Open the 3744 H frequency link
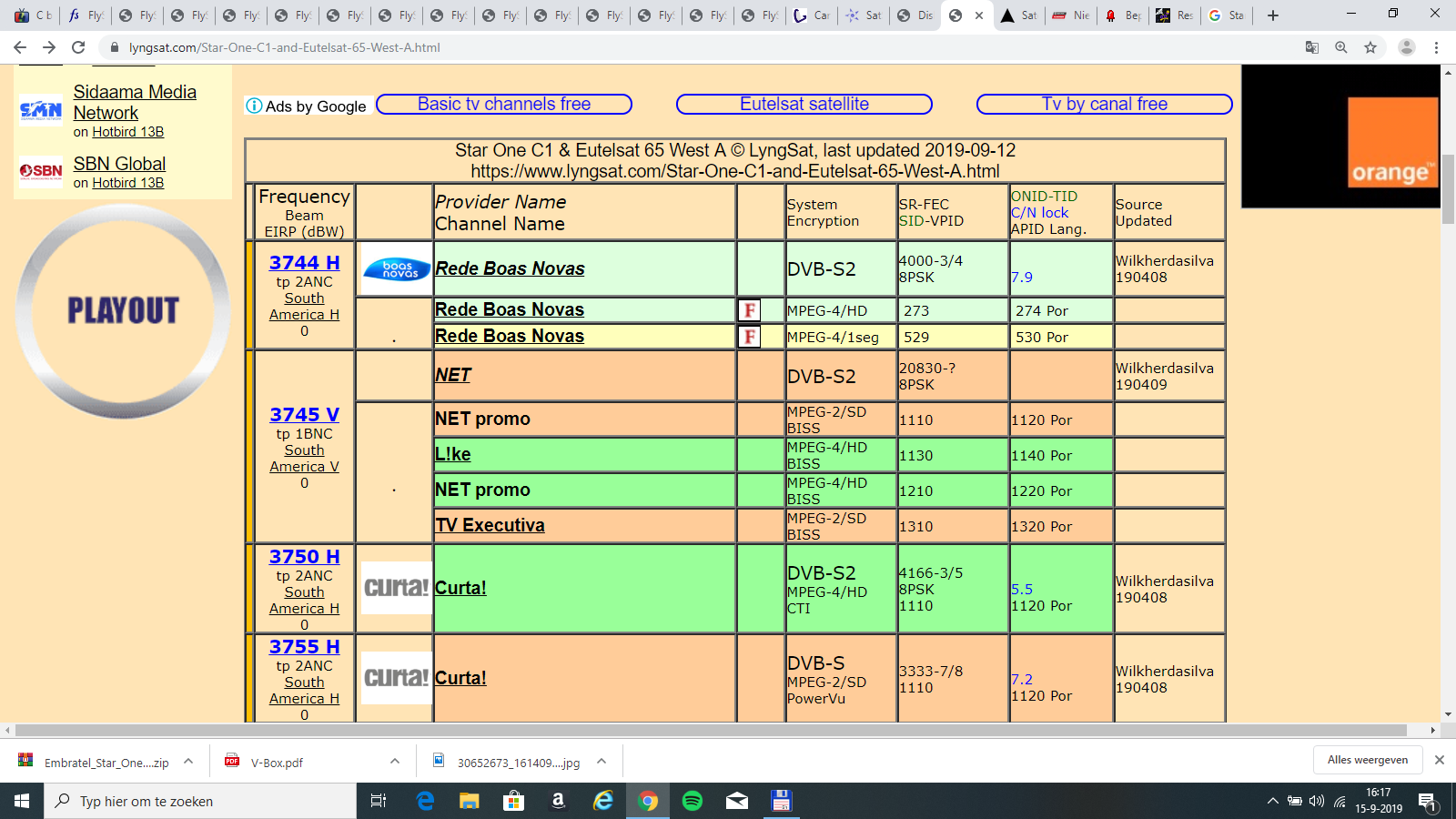The image size is (1456, 819). (304, 263)
